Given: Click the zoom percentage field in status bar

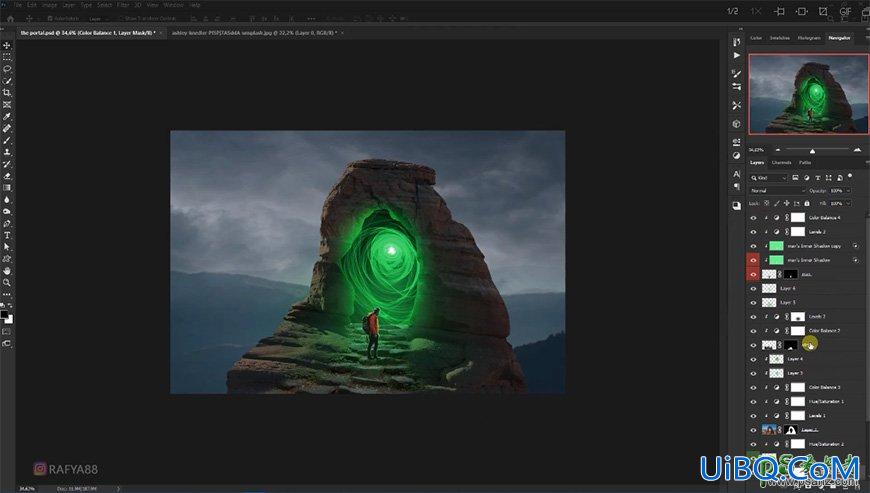Looking at the screenshot, I should [x=27, y=489].
